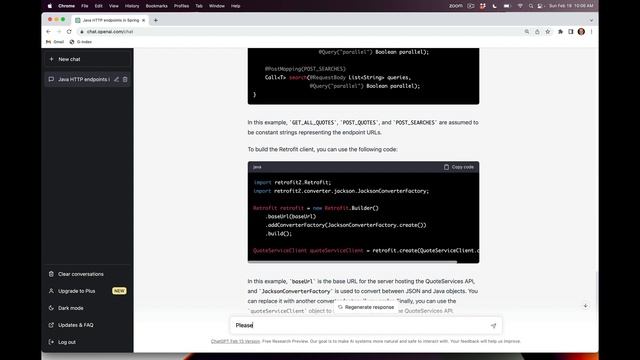Reload the page with the refresh icon
This screenshot has height=360, width=640.
[69, 31]
